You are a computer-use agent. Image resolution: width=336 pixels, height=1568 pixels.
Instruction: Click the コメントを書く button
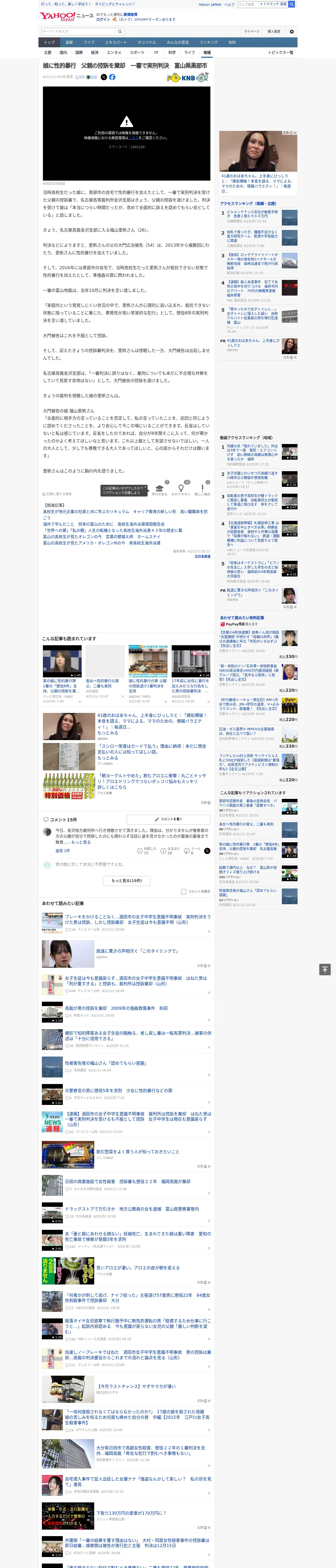tap(168, 819)
